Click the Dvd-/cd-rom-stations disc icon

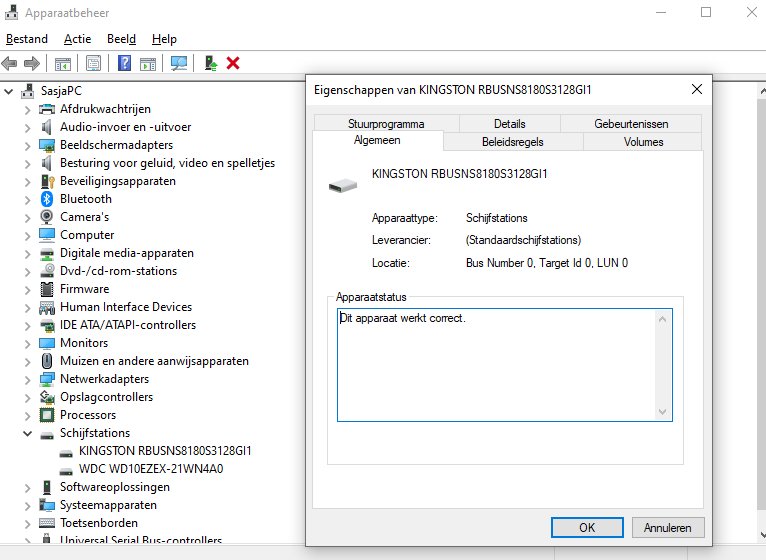47,271
